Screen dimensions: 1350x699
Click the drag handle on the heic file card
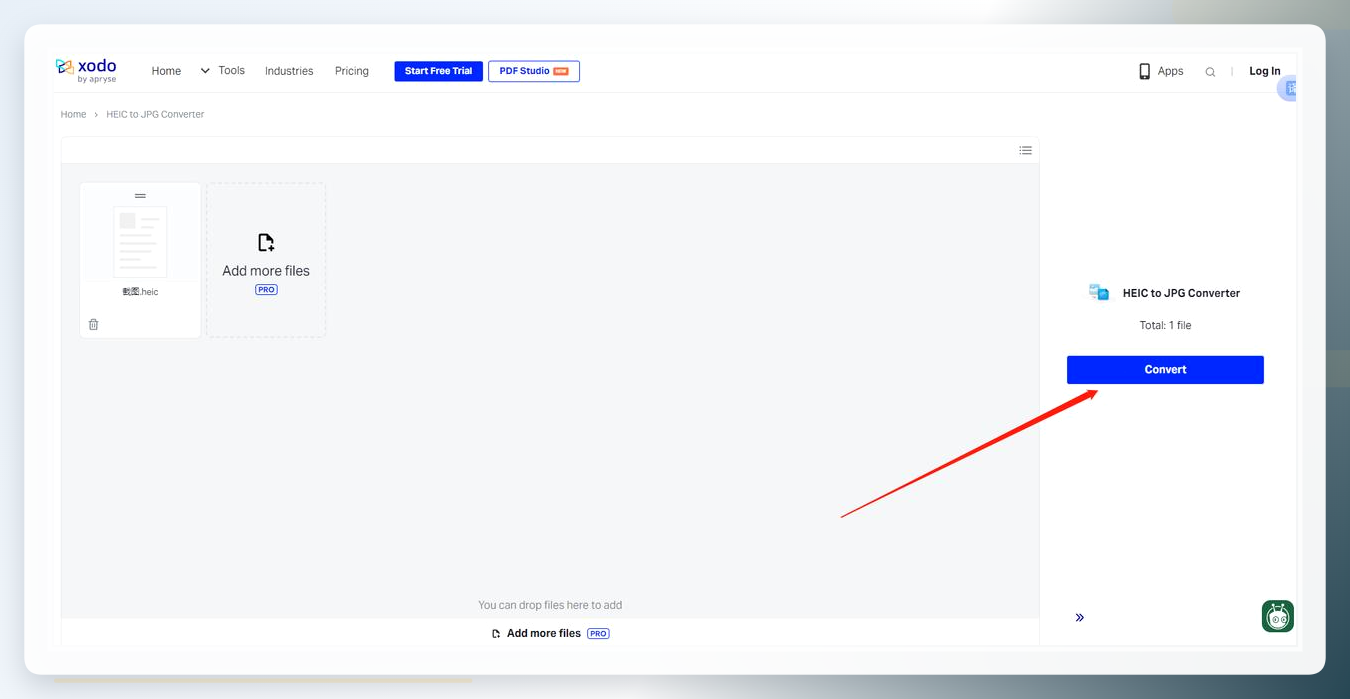click(x=140, y=195)
